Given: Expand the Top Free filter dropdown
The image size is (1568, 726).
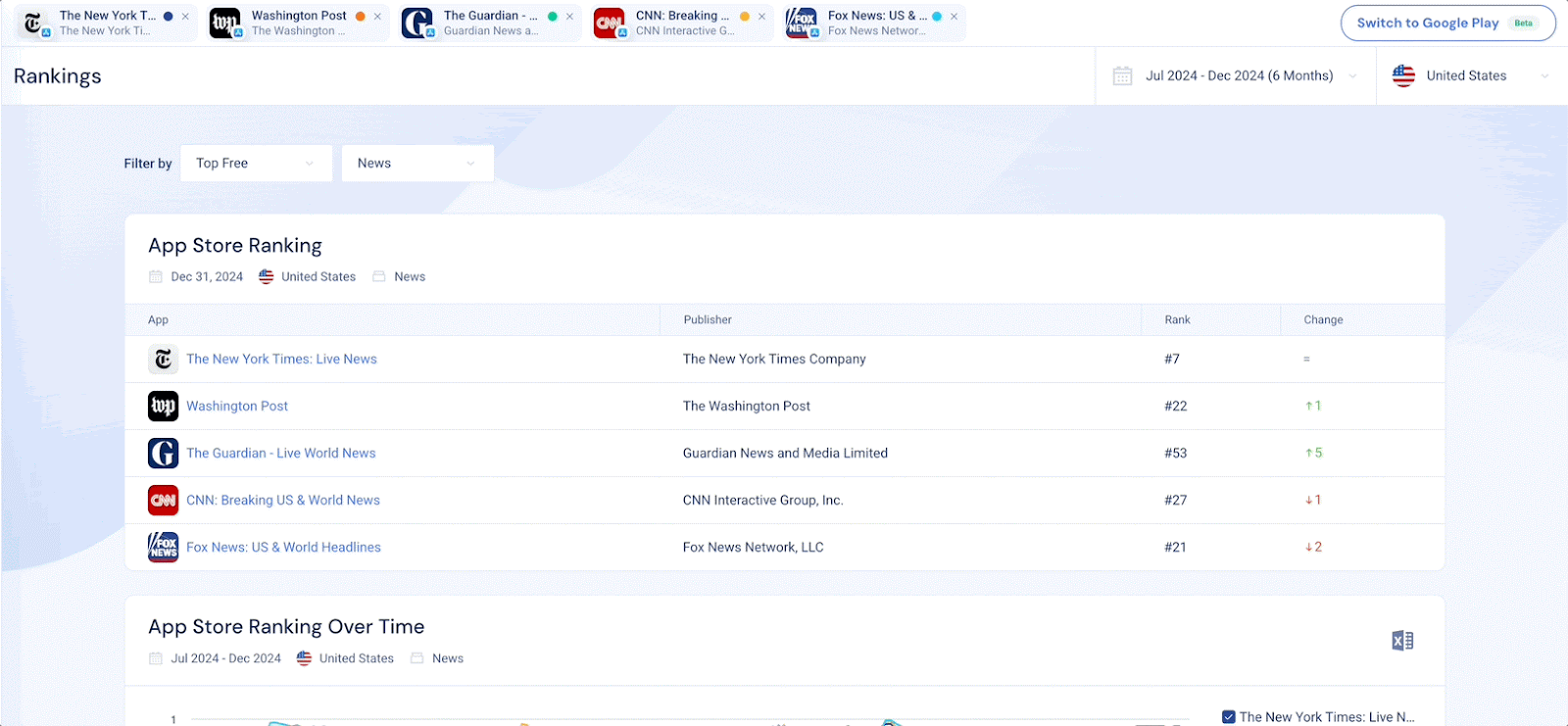Looking at the screenshot, I should coord(256,164).
